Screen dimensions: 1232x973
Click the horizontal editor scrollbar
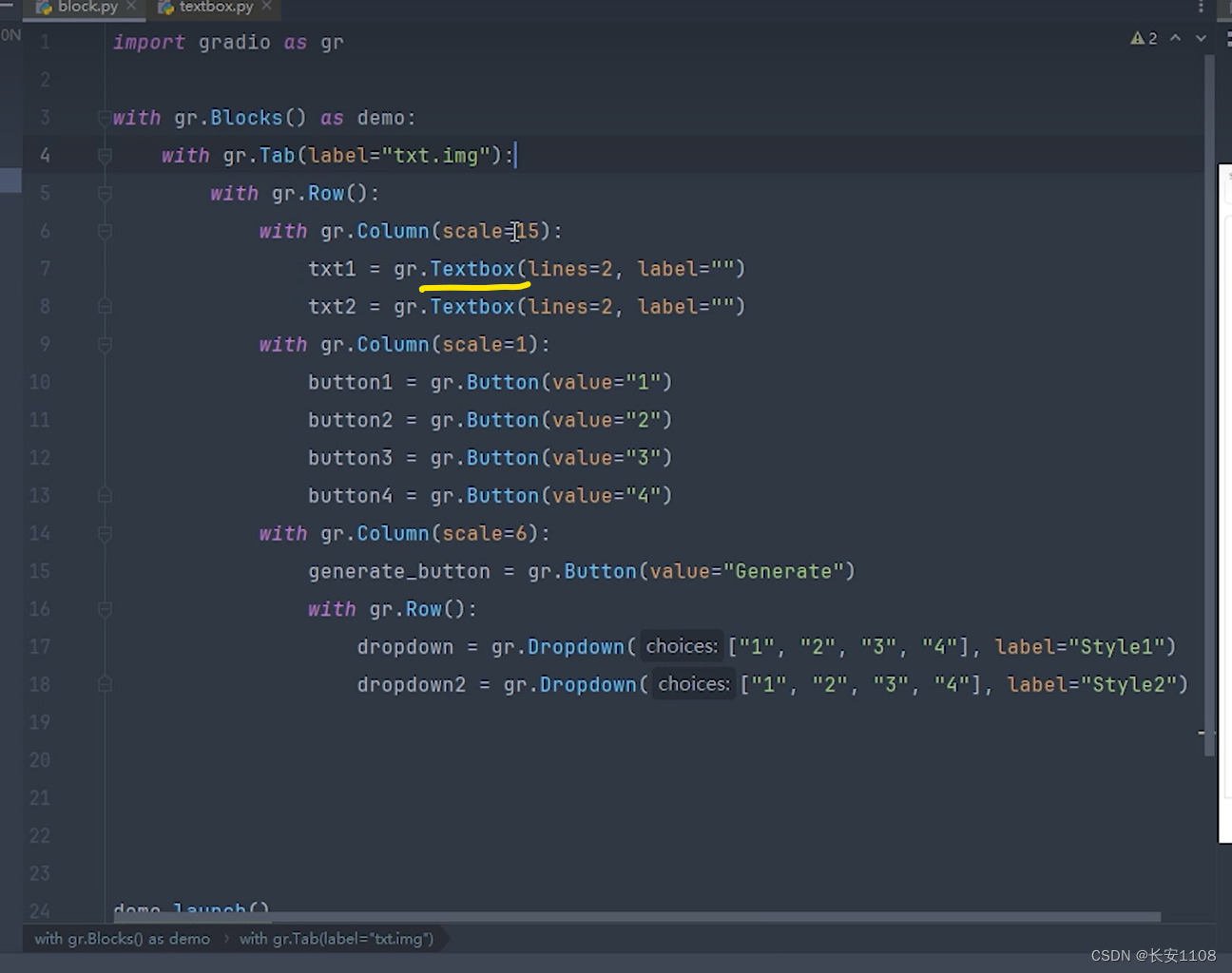click(x=638, y=917)
